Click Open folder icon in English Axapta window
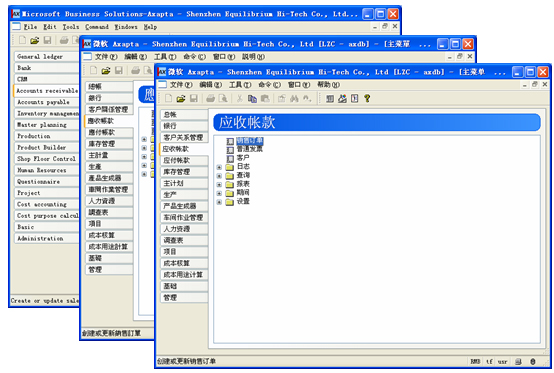 tap(34, 41)
